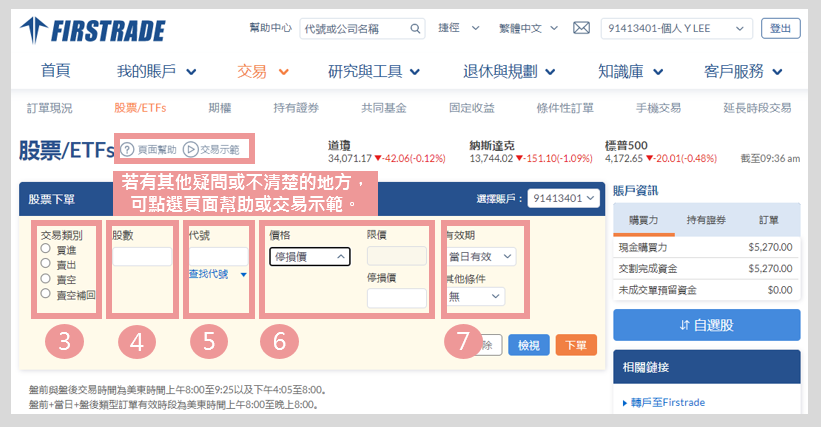Click the blue 檢視 button
821x427 pixels.
point(528,345)
